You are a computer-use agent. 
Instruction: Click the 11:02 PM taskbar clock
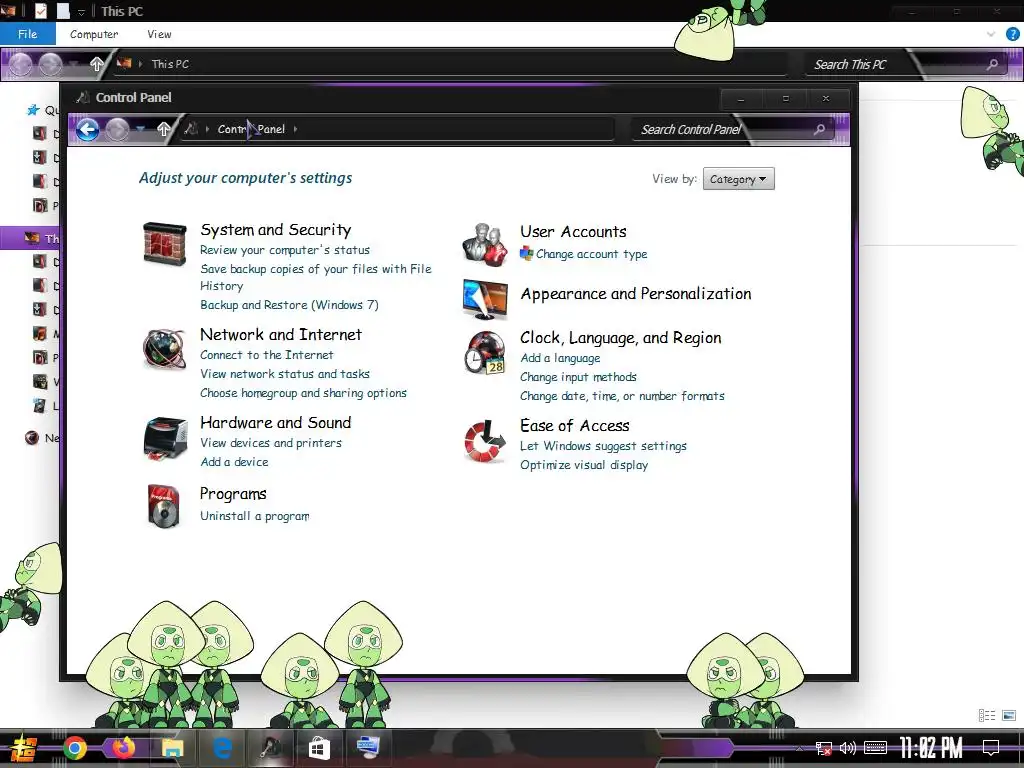(931, 748)
